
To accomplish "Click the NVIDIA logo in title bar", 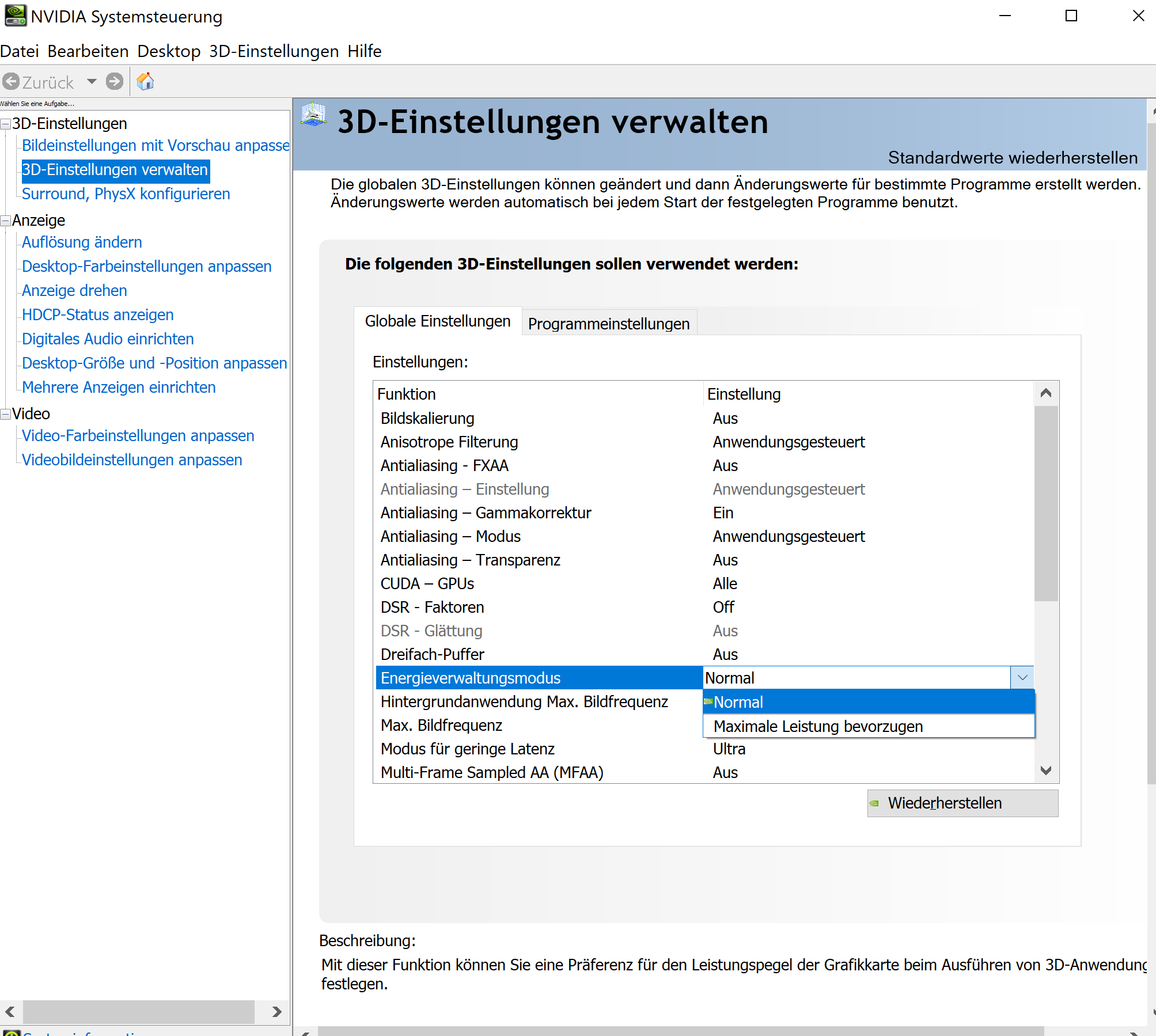I will coord(15,16).
